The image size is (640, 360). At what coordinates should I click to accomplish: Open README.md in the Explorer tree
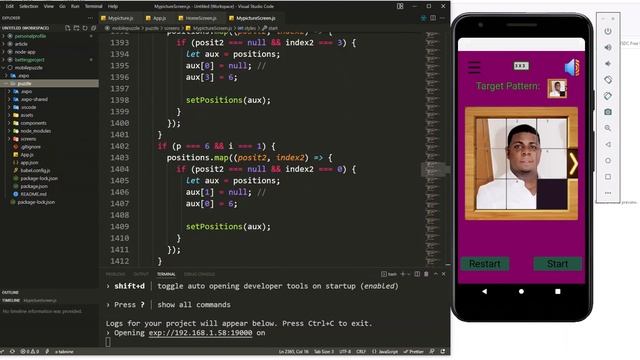tap(33, 194)
